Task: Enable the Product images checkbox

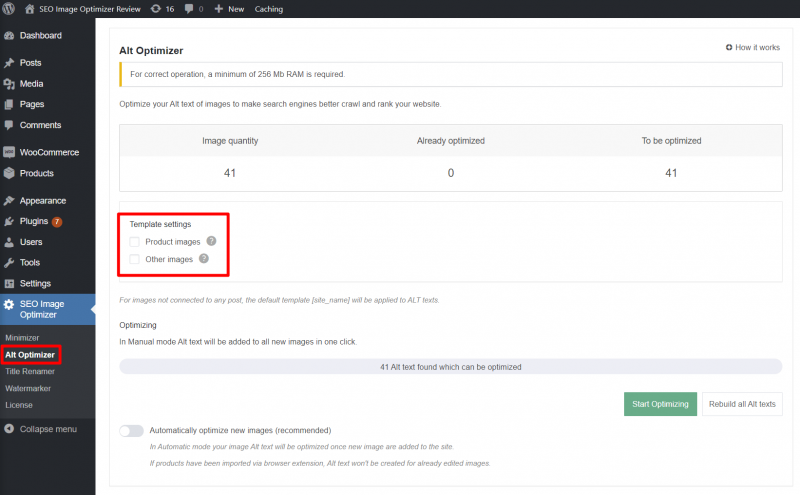Action: 134,241
